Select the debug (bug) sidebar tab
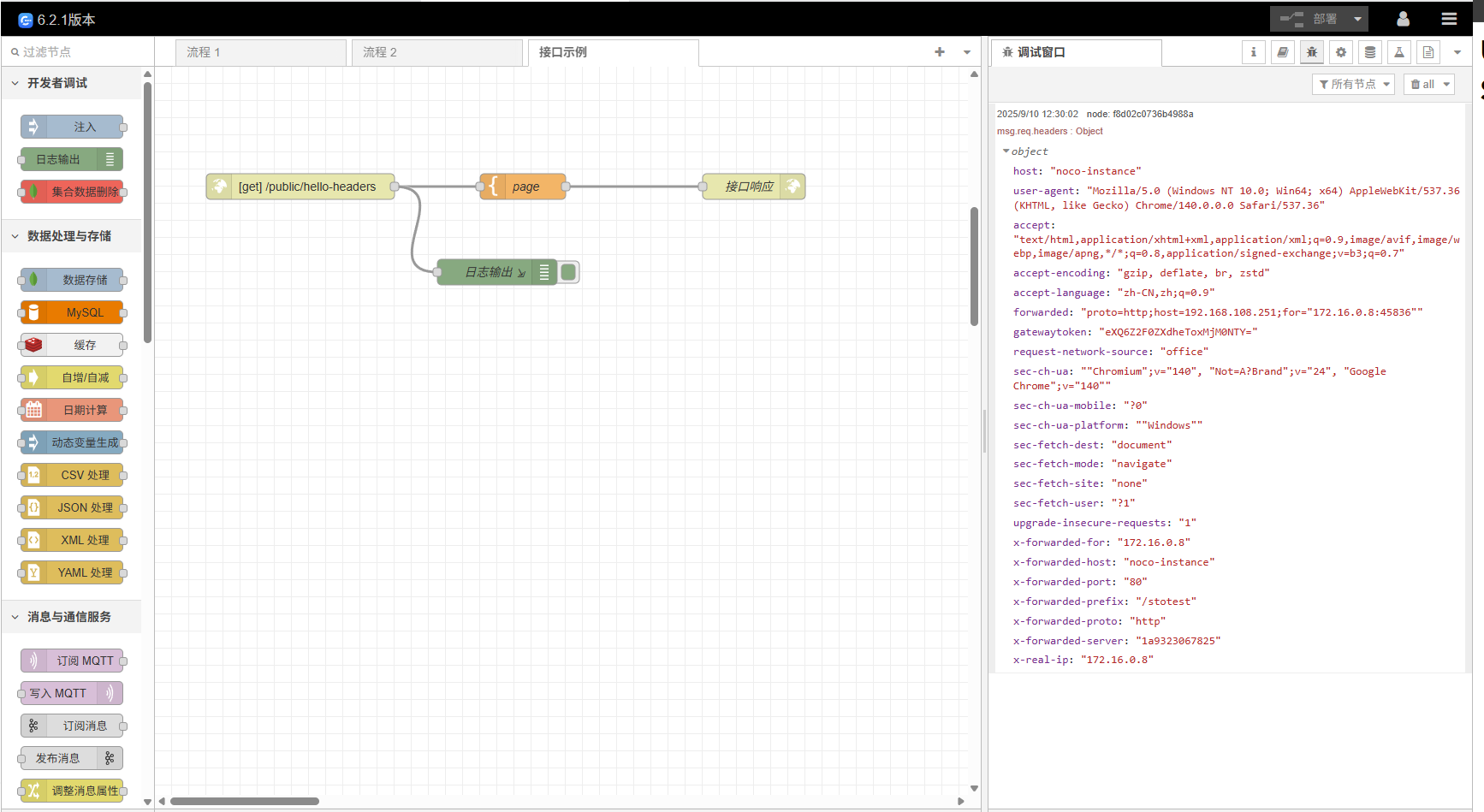The image size is (1484, 812). [1312, 52]
